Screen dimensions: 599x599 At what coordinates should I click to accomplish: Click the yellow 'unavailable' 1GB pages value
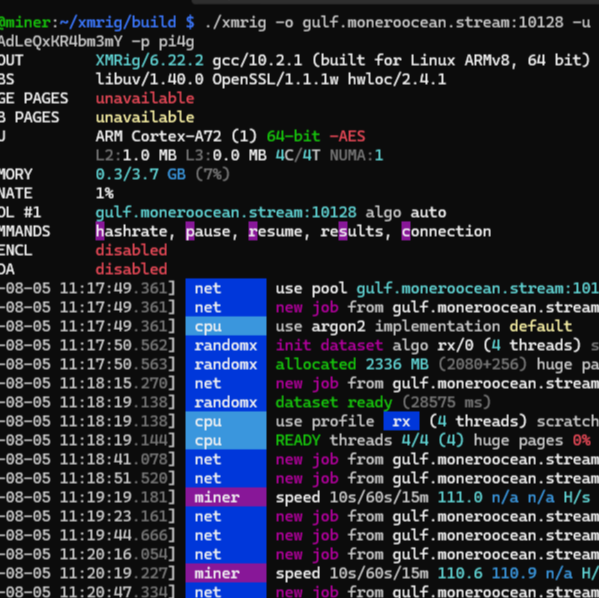tap(145, 117)
